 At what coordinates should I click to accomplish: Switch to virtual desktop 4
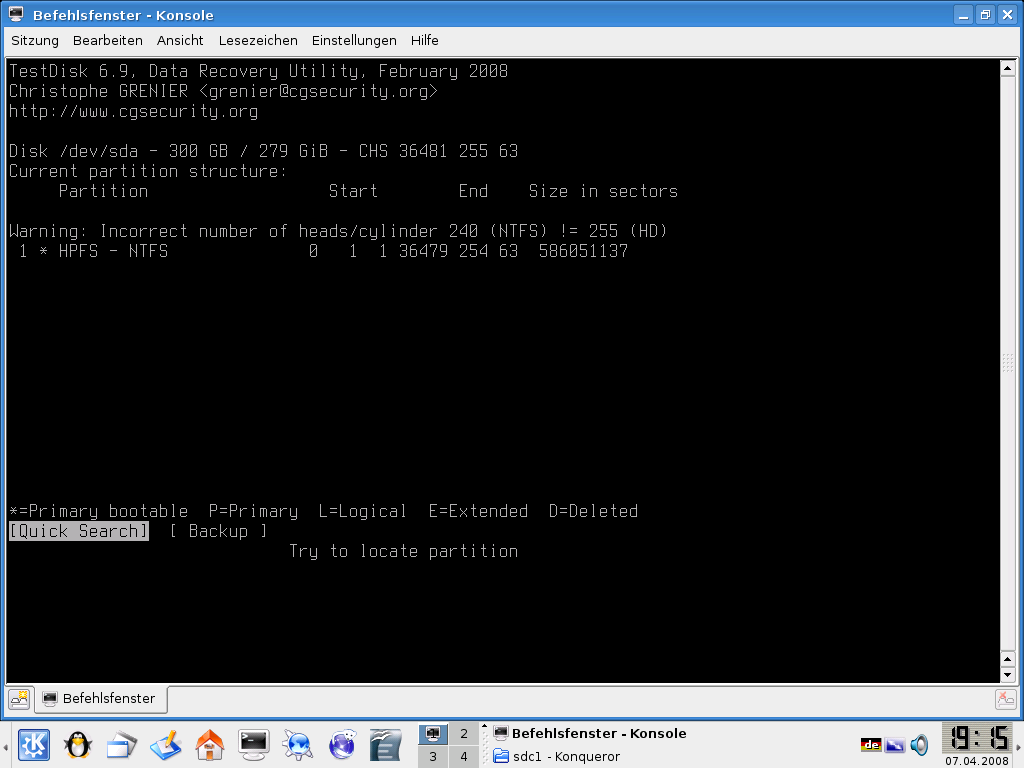(464, 756)
